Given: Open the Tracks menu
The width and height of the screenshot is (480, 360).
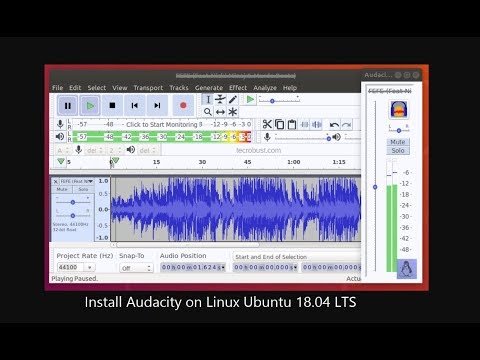Looking at the screenshot, I should pyautogui.click(x=179, y=88).
